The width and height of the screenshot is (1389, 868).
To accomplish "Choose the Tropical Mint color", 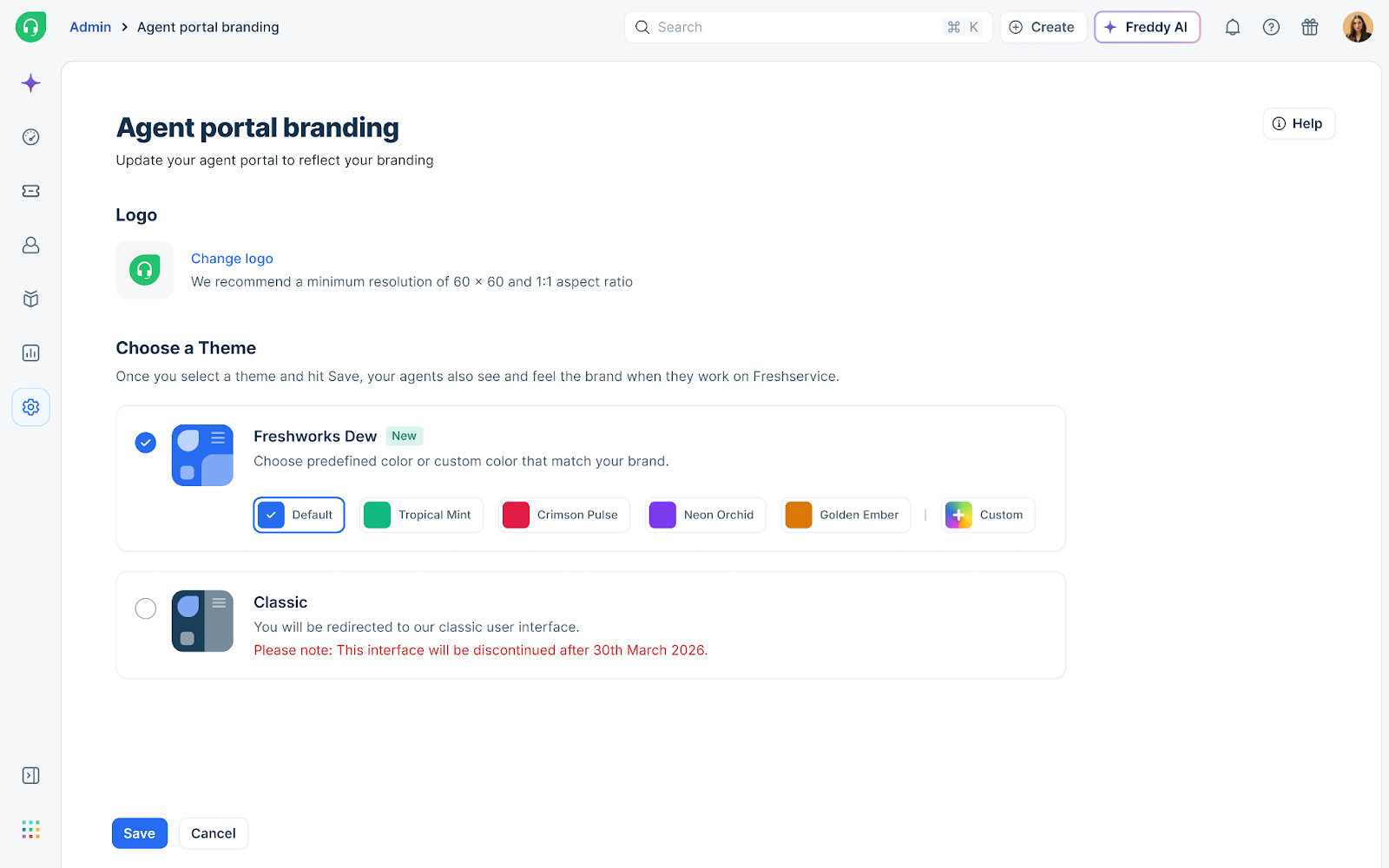I will coord(421,515).
